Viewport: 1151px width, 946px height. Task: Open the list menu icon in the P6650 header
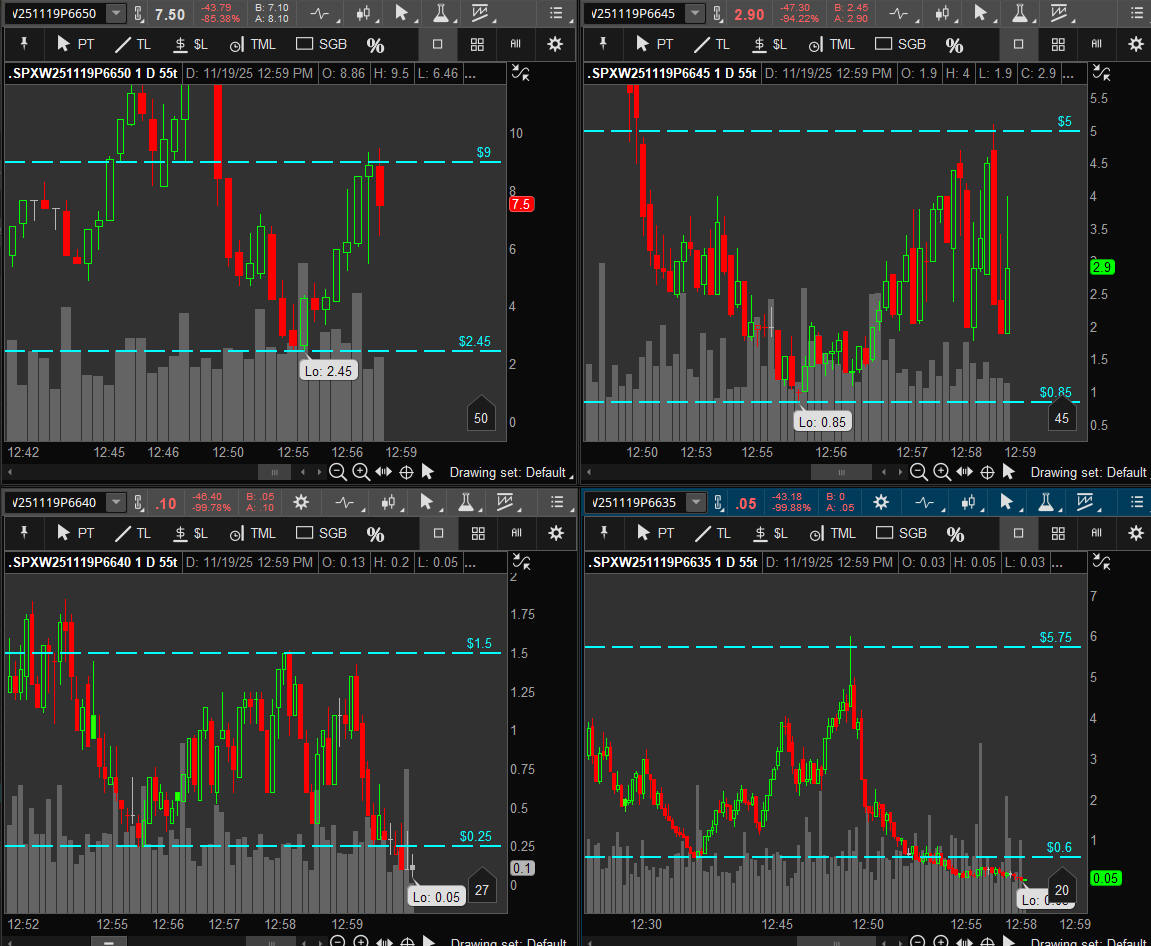pyautogui.click(x=555, y=13)
